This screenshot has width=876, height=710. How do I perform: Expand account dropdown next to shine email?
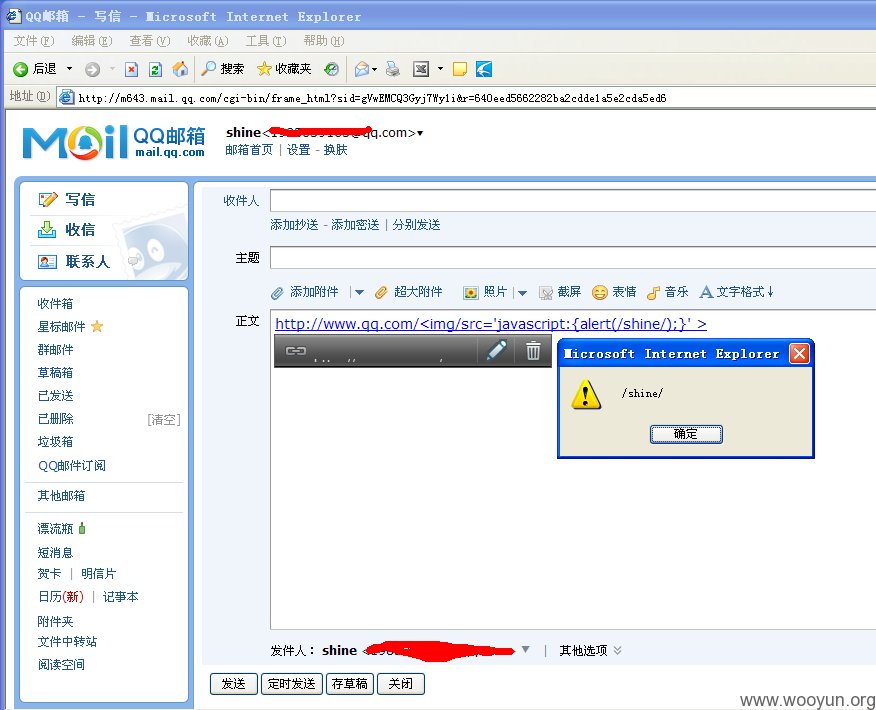point(420,134)
